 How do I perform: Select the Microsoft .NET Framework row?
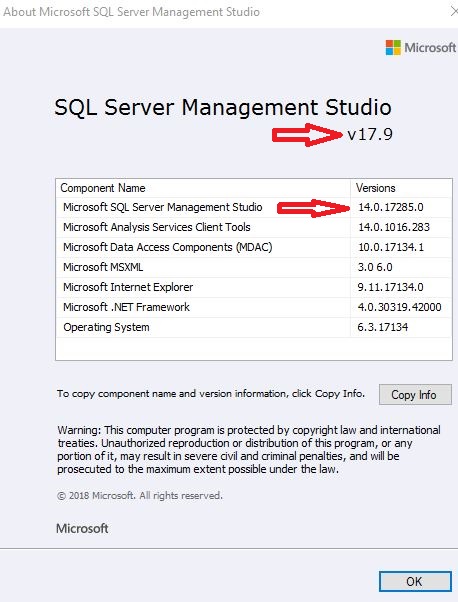[x=254, y=307]
